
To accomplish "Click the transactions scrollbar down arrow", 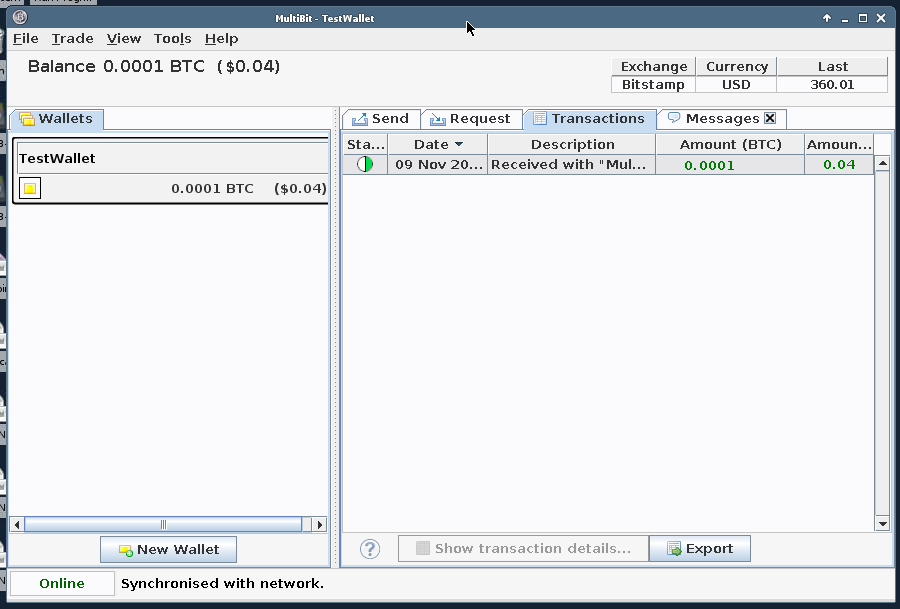I will click(882, 523).
